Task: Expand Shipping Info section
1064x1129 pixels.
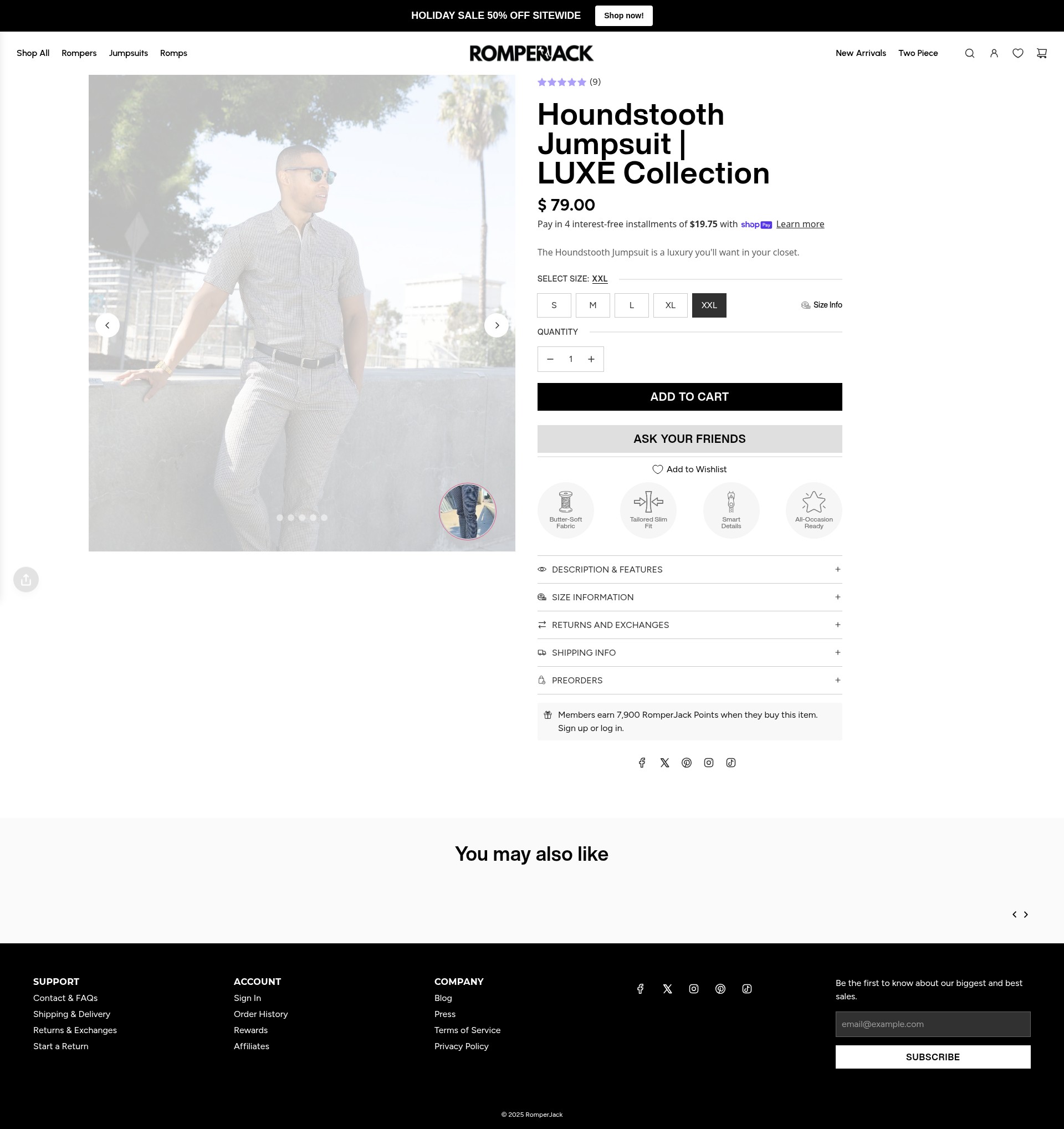Action: tap(689, 653)
